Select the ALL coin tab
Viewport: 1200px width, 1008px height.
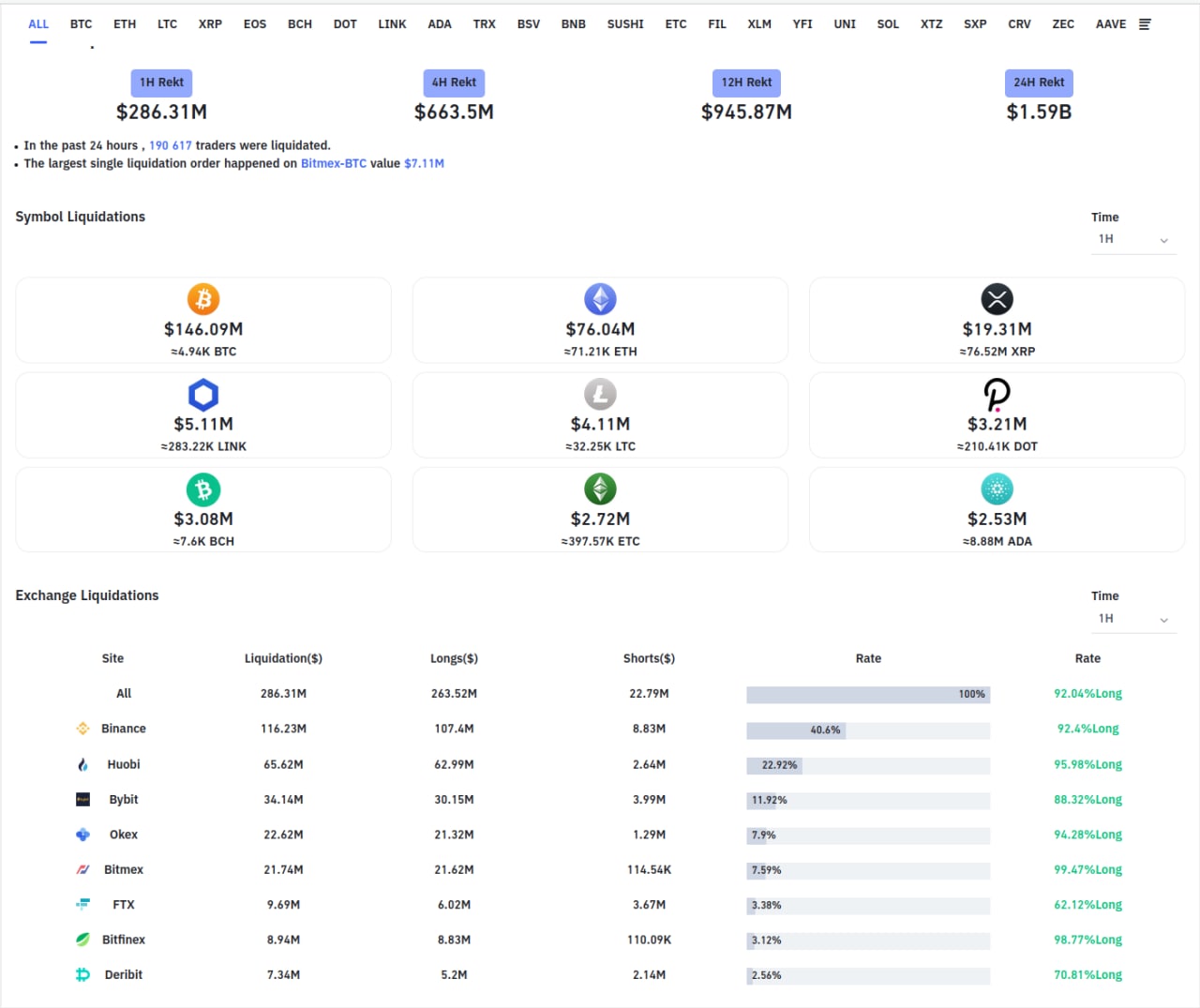38,24
